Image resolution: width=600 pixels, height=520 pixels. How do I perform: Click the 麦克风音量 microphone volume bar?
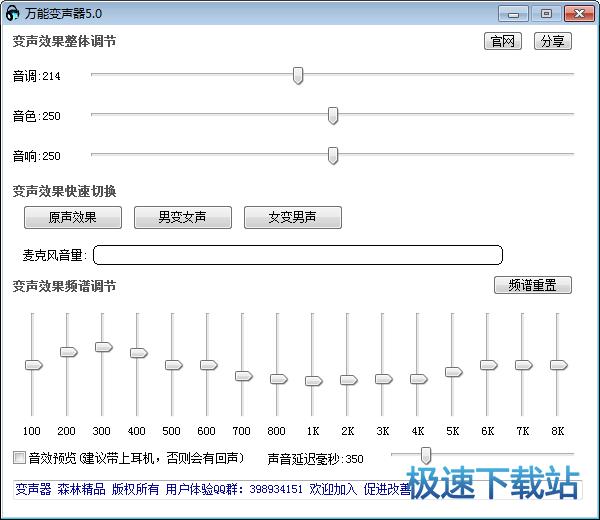(x=298, y=255)
